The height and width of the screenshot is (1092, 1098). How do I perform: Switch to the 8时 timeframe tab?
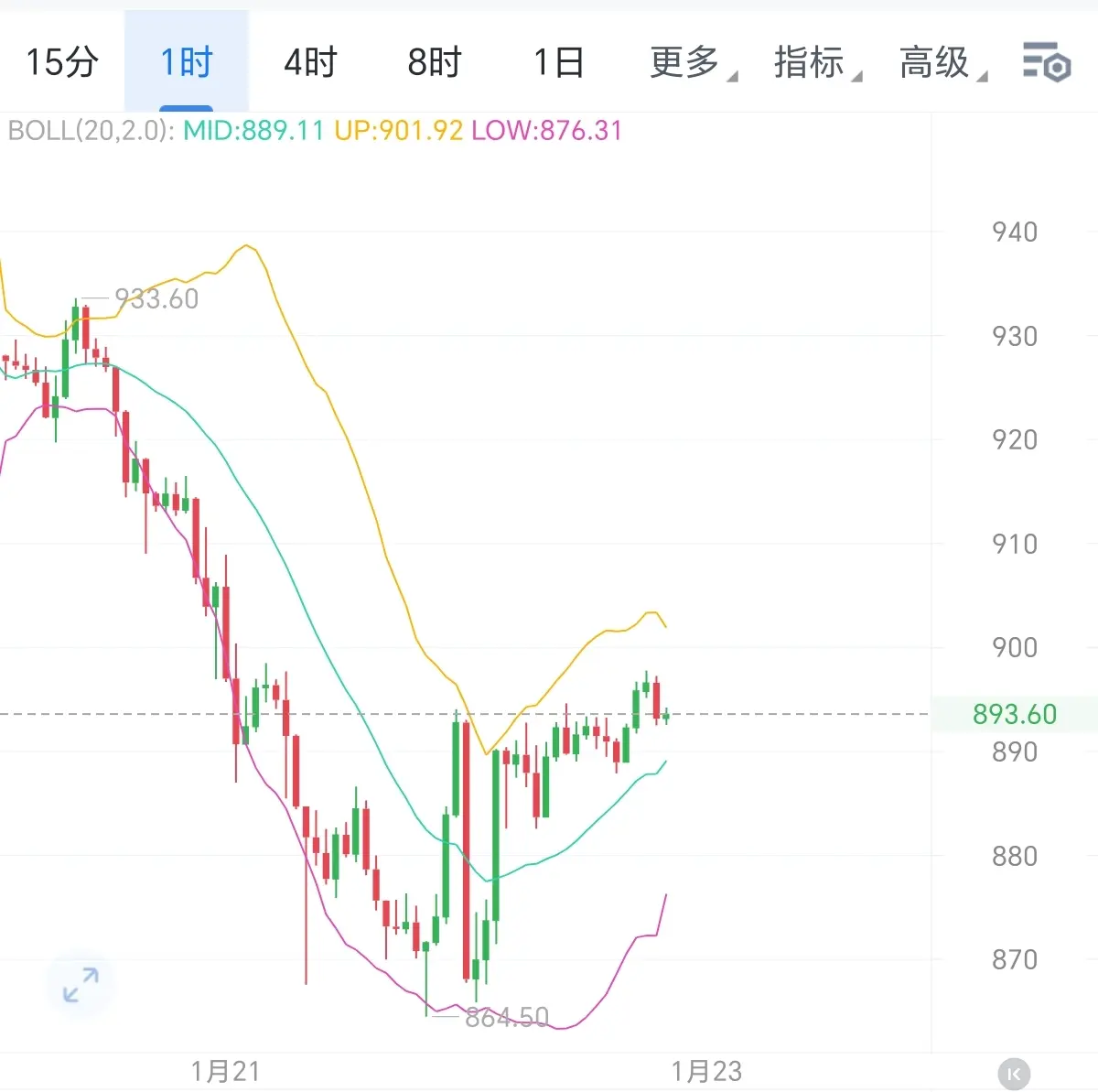435,62
